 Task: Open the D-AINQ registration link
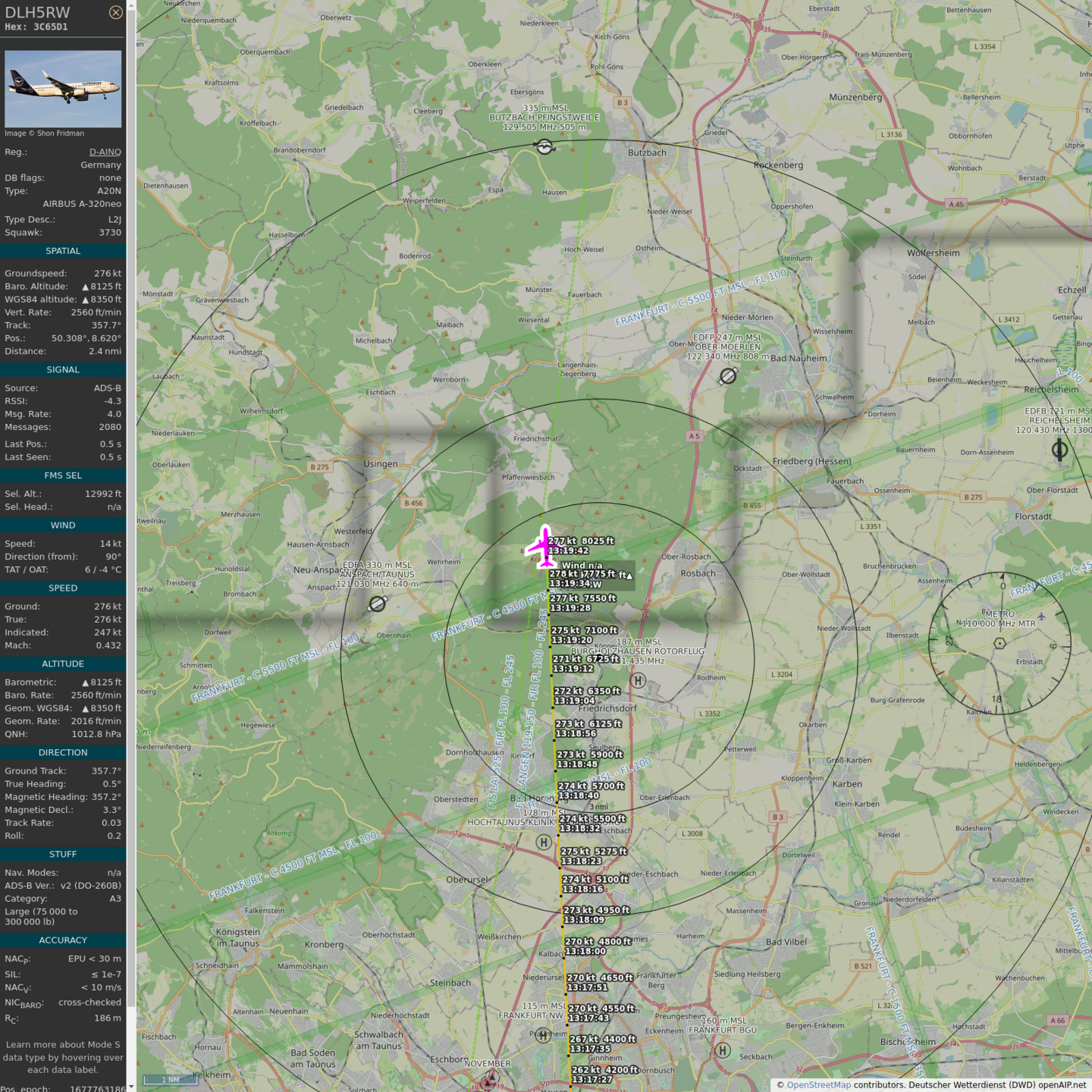tap(105, 152)
